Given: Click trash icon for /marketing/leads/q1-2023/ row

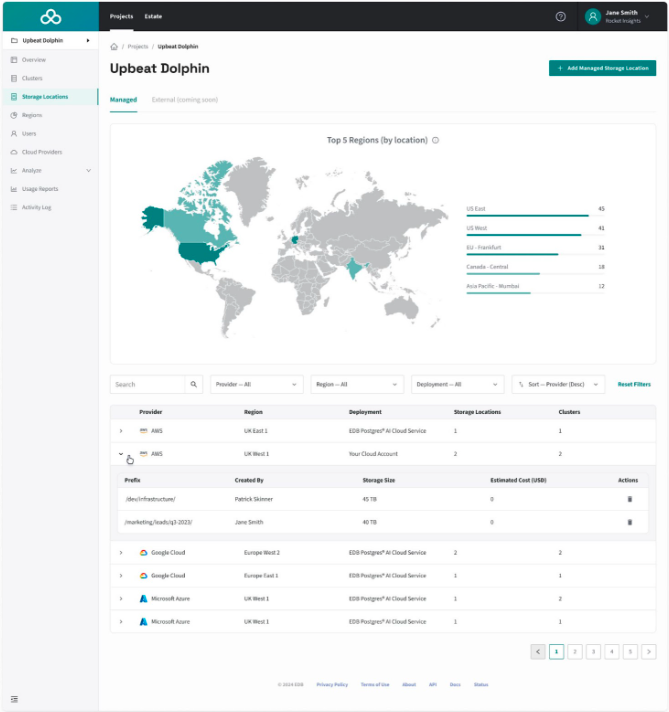Looking at the screenshot, I should coord(629,521).
